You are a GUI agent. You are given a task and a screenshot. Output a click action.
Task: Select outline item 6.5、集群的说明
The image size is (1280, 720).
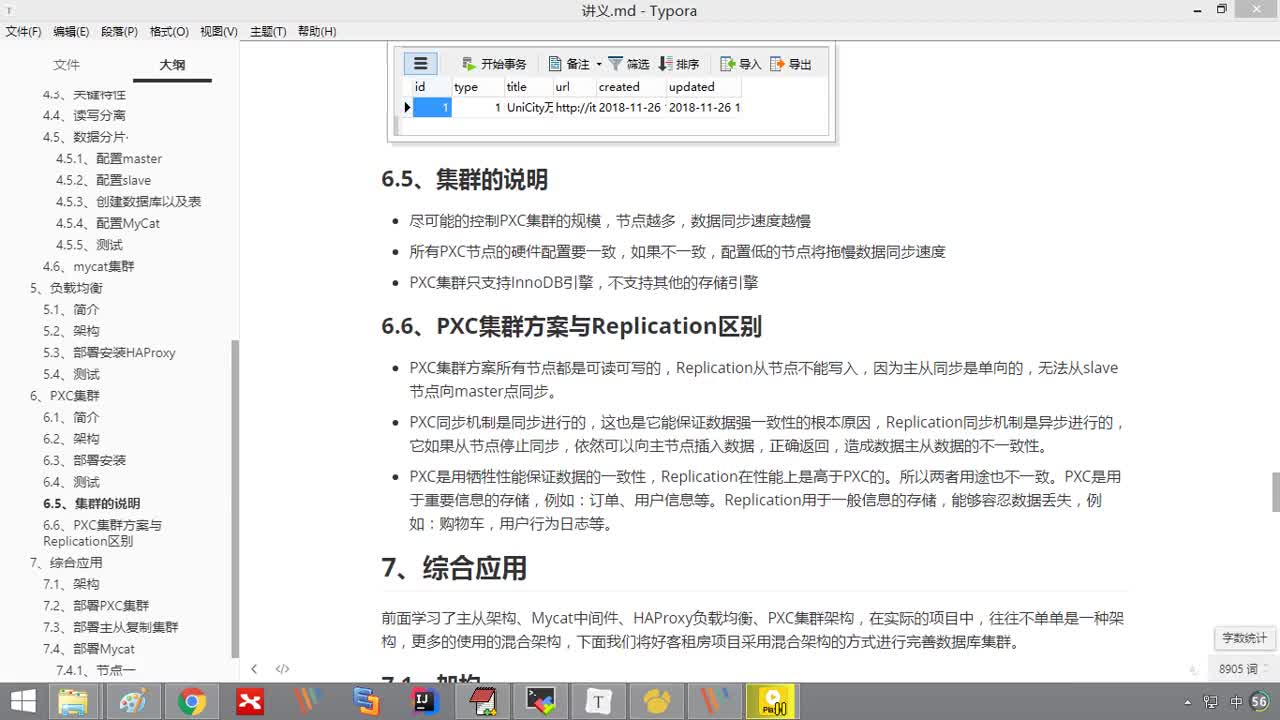[x=92, y=503]
